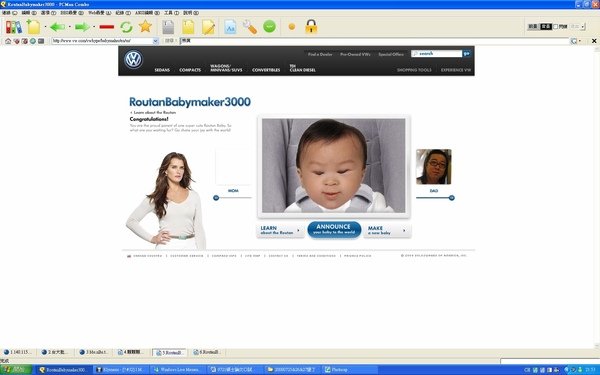Click Special Offers link

click(x=391, y=54)
